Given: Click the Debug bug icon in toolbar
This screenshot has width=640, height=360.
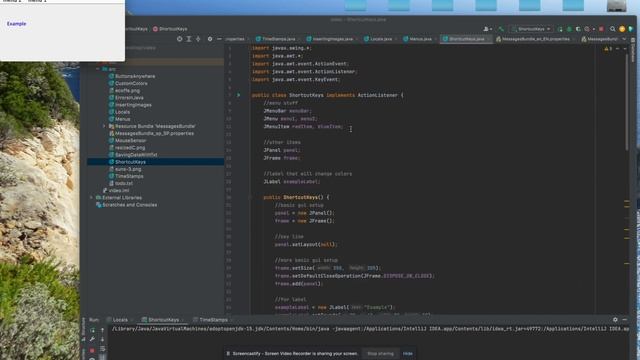Looking at the screenshot, I should 569,29.
